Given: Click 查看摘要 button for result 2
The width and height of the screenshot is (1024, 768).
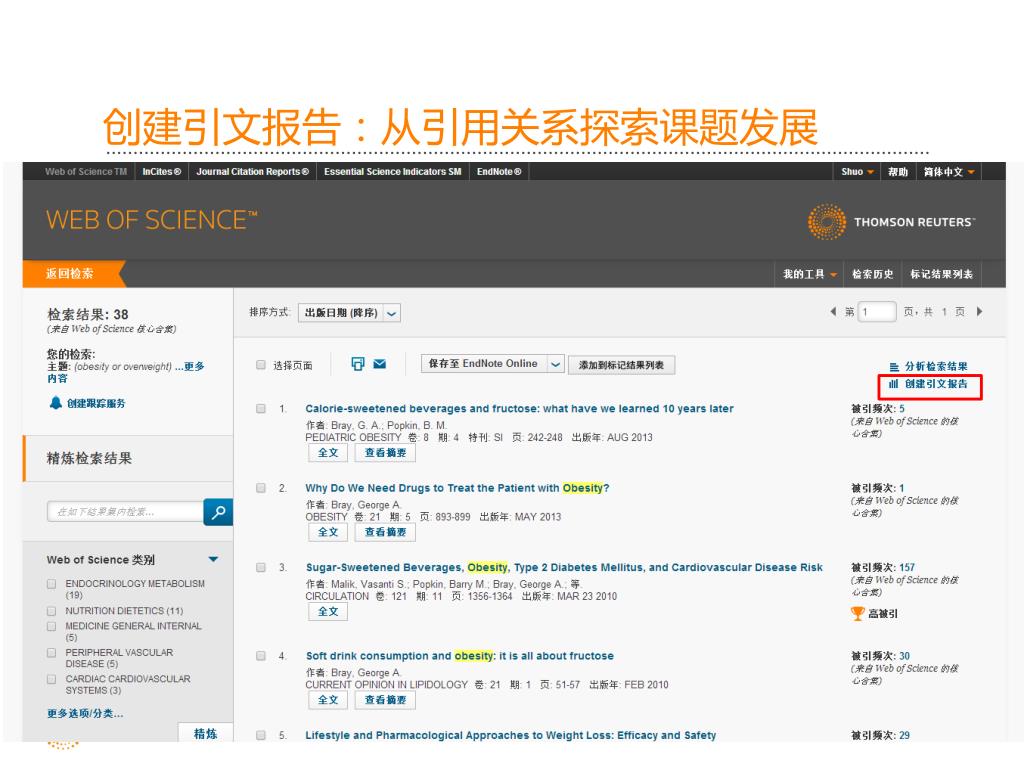Looking at the screenshot, I should point(385,532).
